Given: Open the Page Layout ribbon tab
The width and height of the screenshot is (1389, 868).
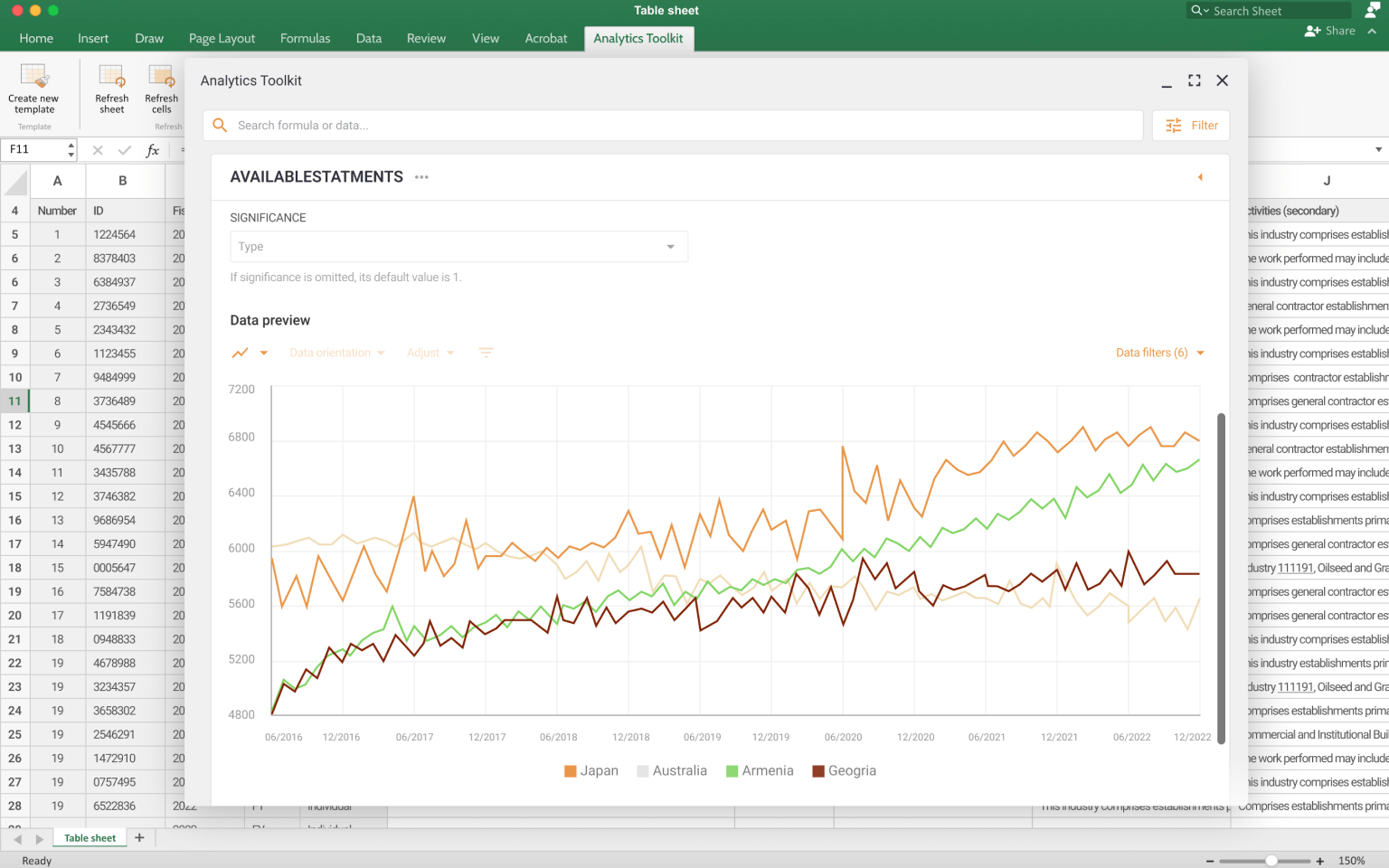Looking at the screenshot, I should [x=222, y=38].
